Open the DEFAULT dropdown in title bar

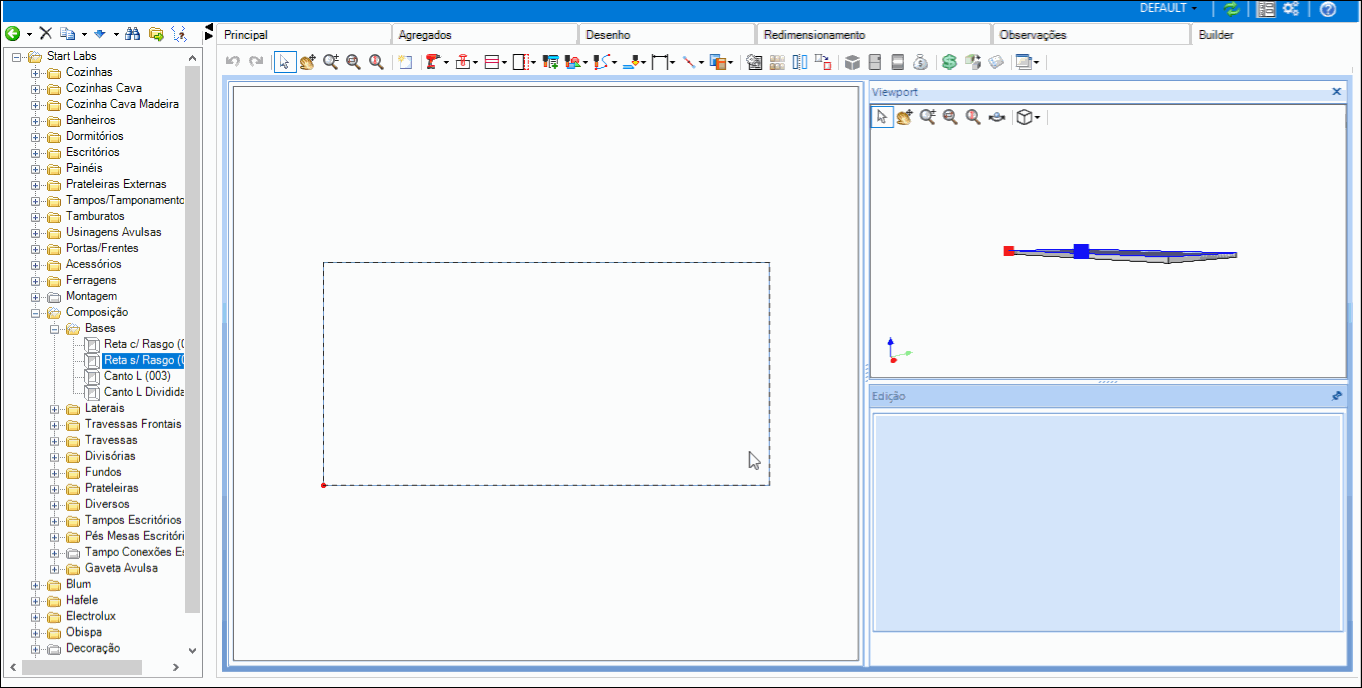[x=1169, y=8]
